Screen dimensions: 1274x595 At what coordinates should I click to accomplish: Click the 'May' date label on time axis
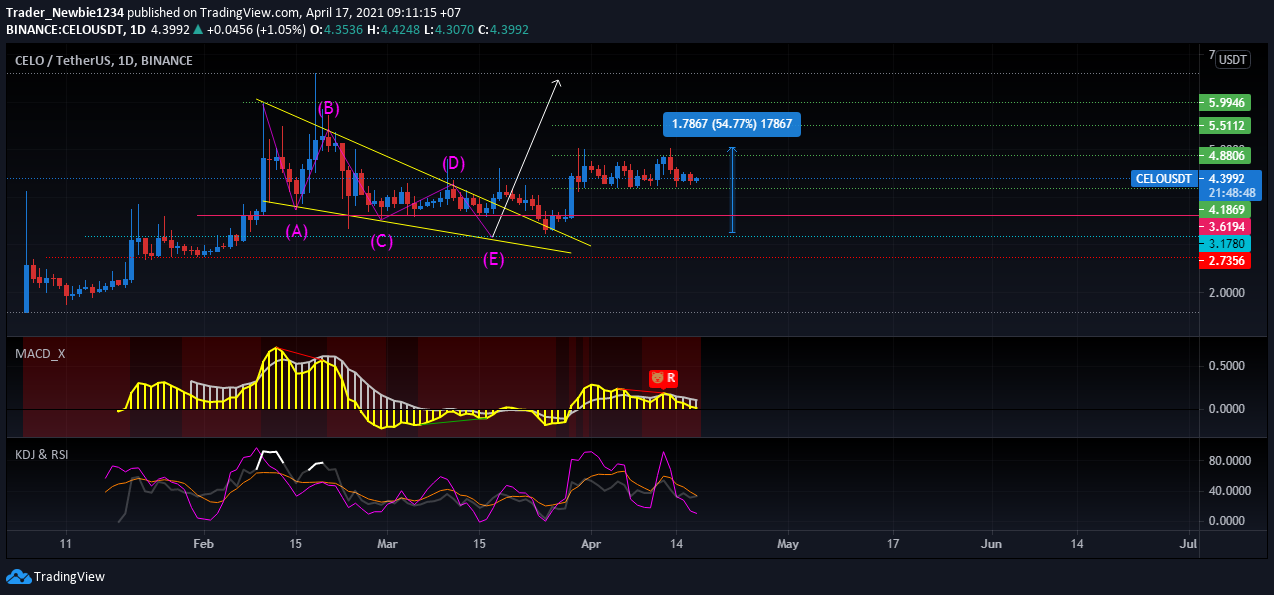788,544
